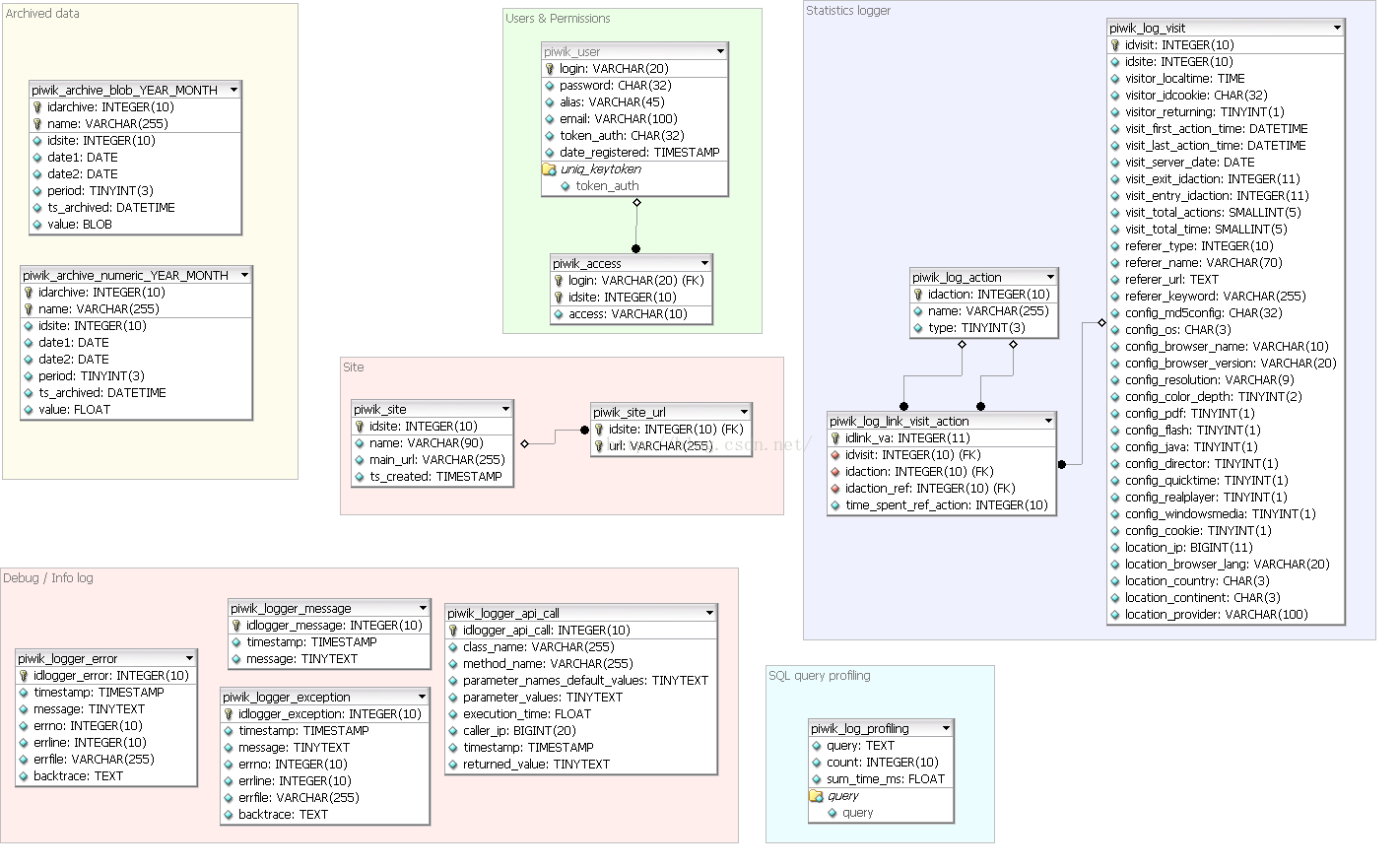Click red foreign key diamond of idaction_ref
The height and width of the screenshot is (868, 1399).
835,489
